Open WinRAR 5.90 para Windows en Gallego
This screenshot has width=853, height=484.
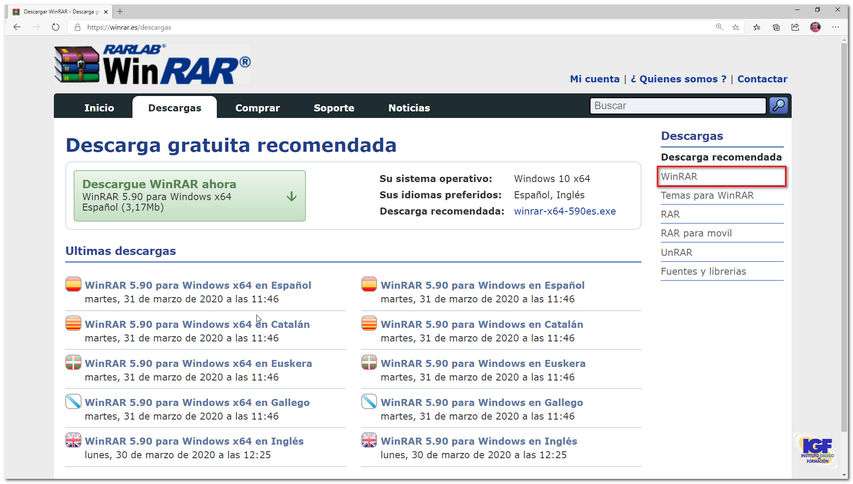(x=482, y=402)
